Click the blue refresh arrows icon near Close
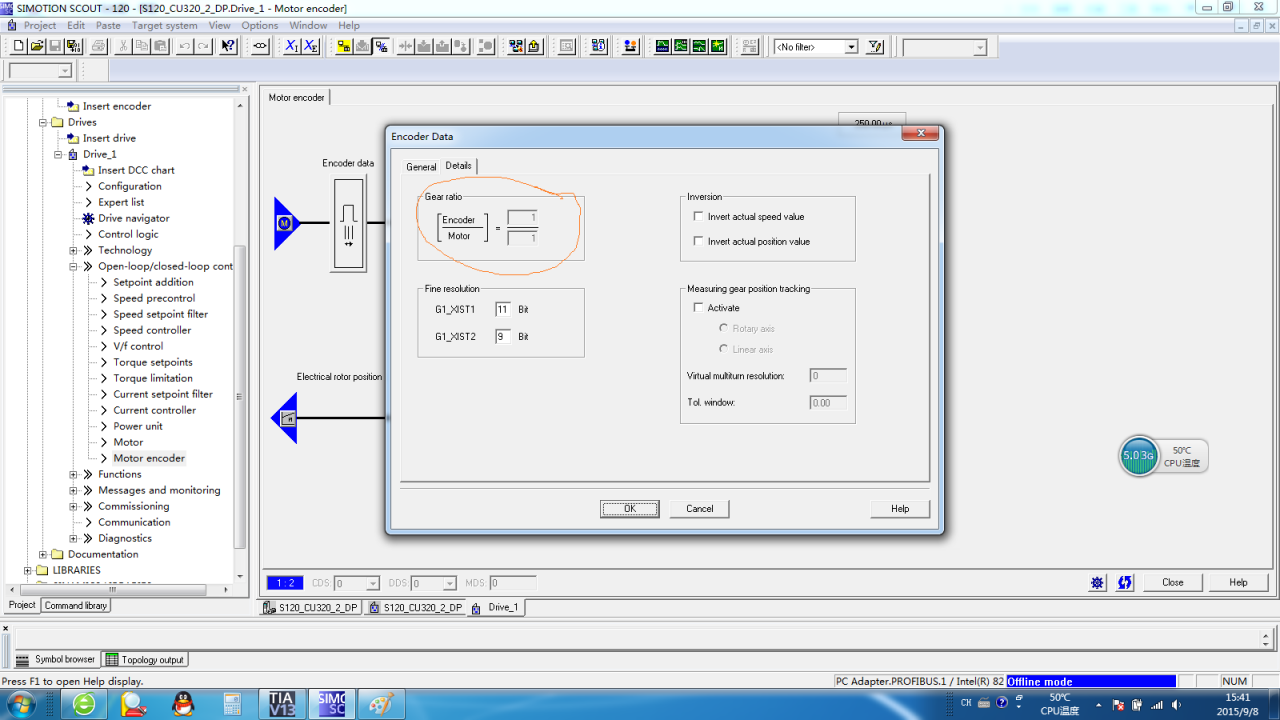The height and width of the screenshot is (720, 1280). (1125, 582)
